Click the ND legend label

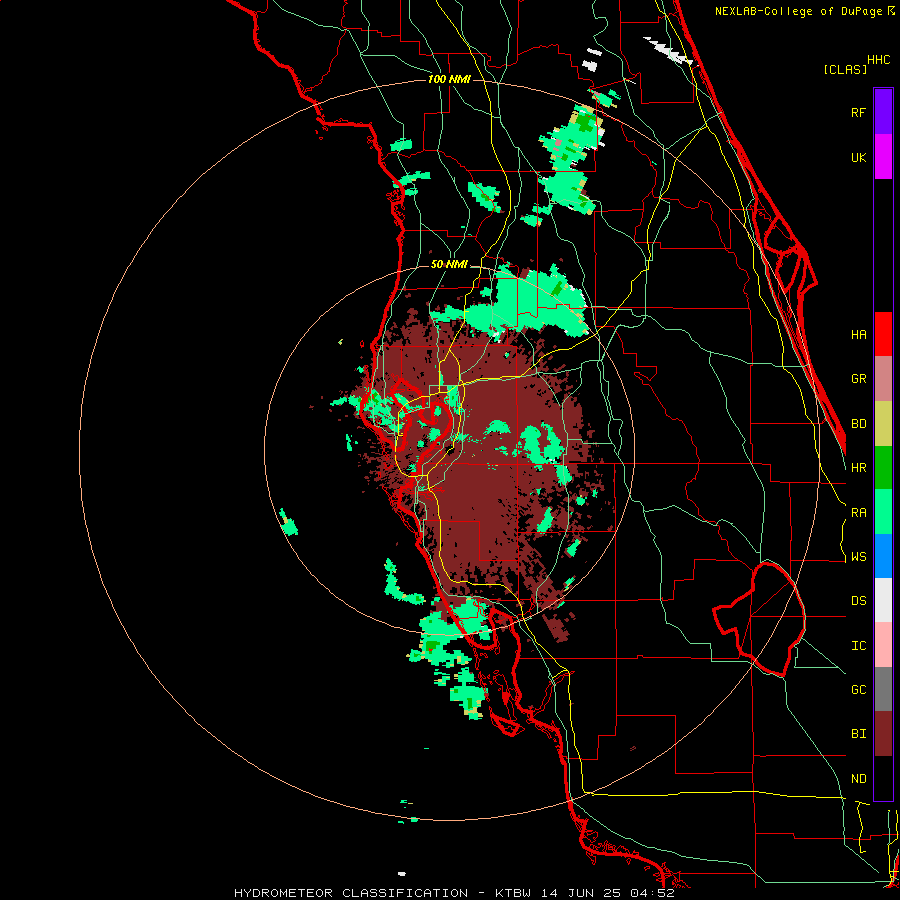click(859, 779)
